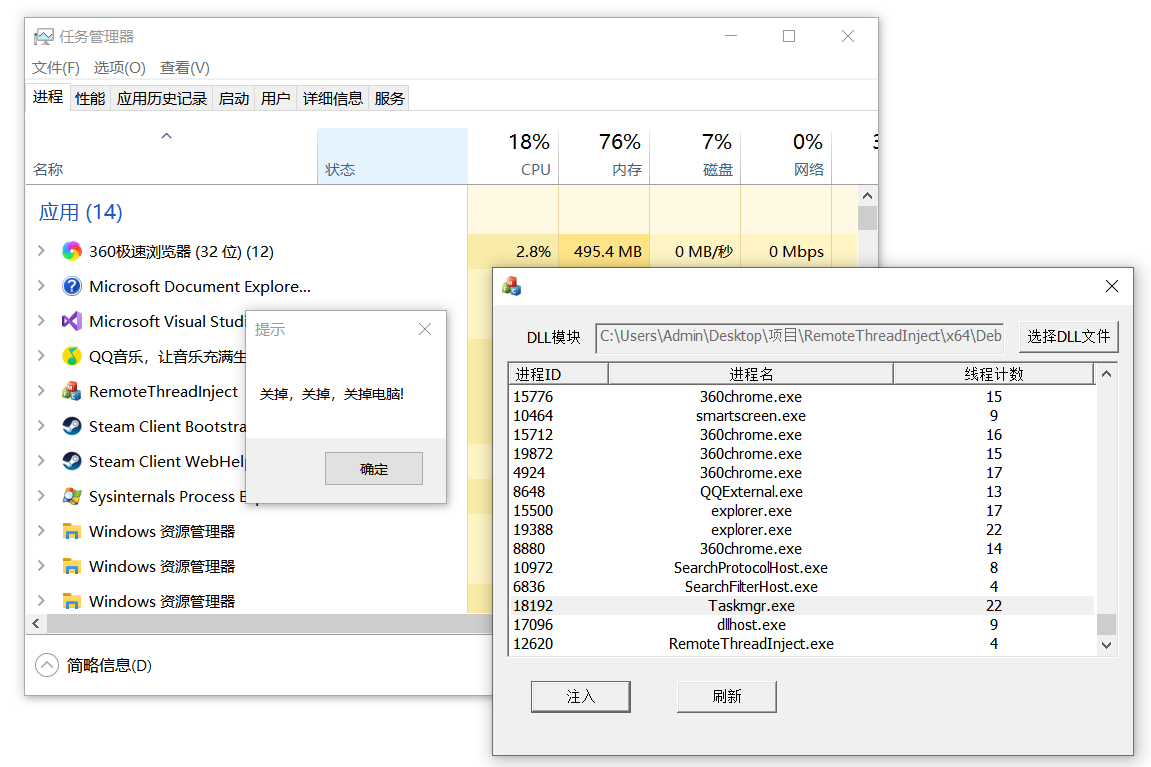Switch to the 性能 tab

click(x=90, y=98)
